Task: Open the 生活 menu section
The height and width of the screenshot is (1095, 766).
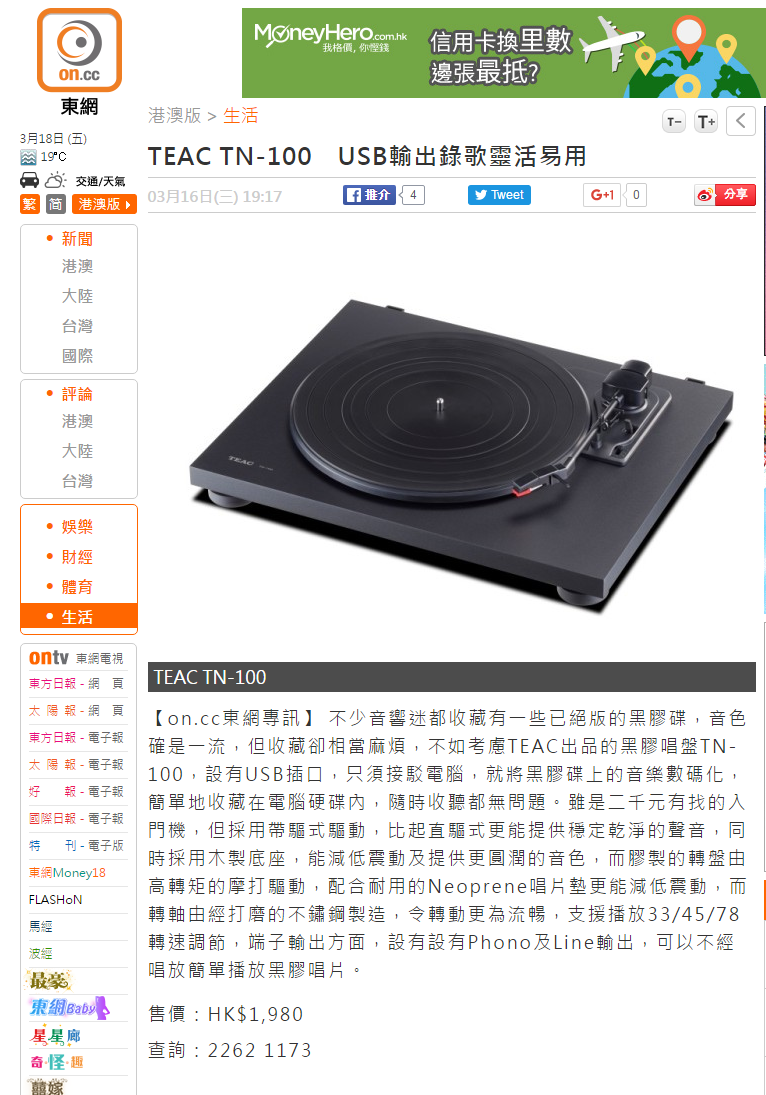Action: point(79,617)
